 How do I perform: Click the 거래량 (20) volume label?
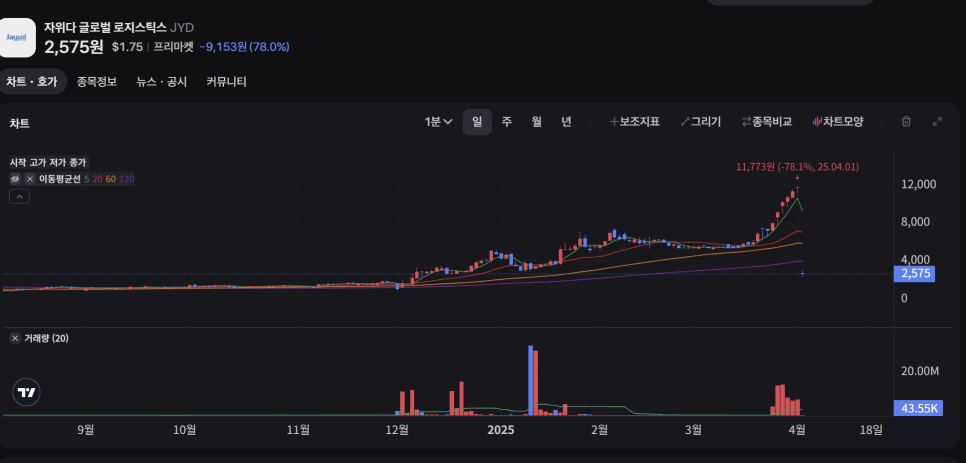(x=46, y=339)
